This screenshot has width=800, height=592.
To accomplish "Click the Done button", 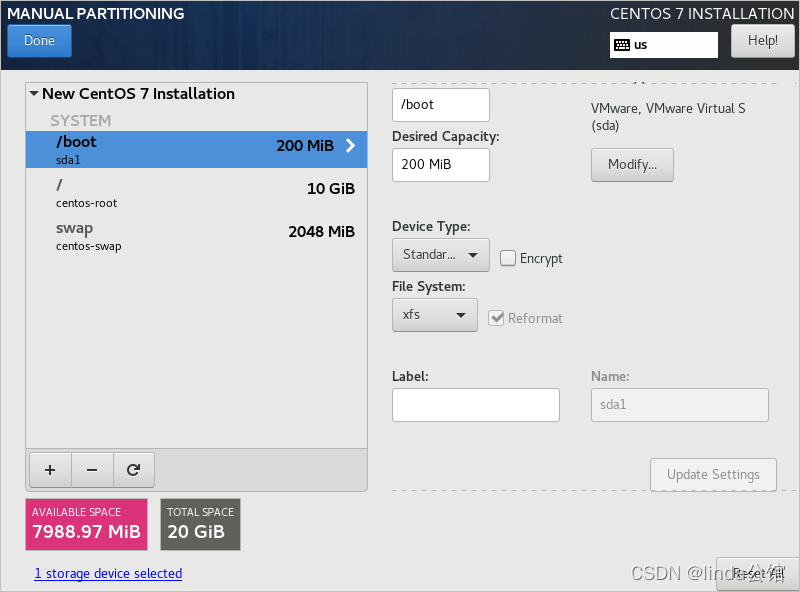I will [x=39, y=41].
